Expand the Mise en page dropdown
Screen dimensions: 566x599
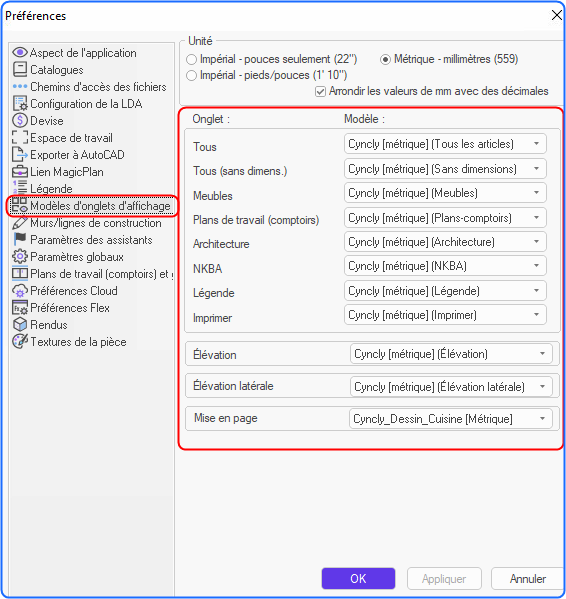(x=451, y=419)
